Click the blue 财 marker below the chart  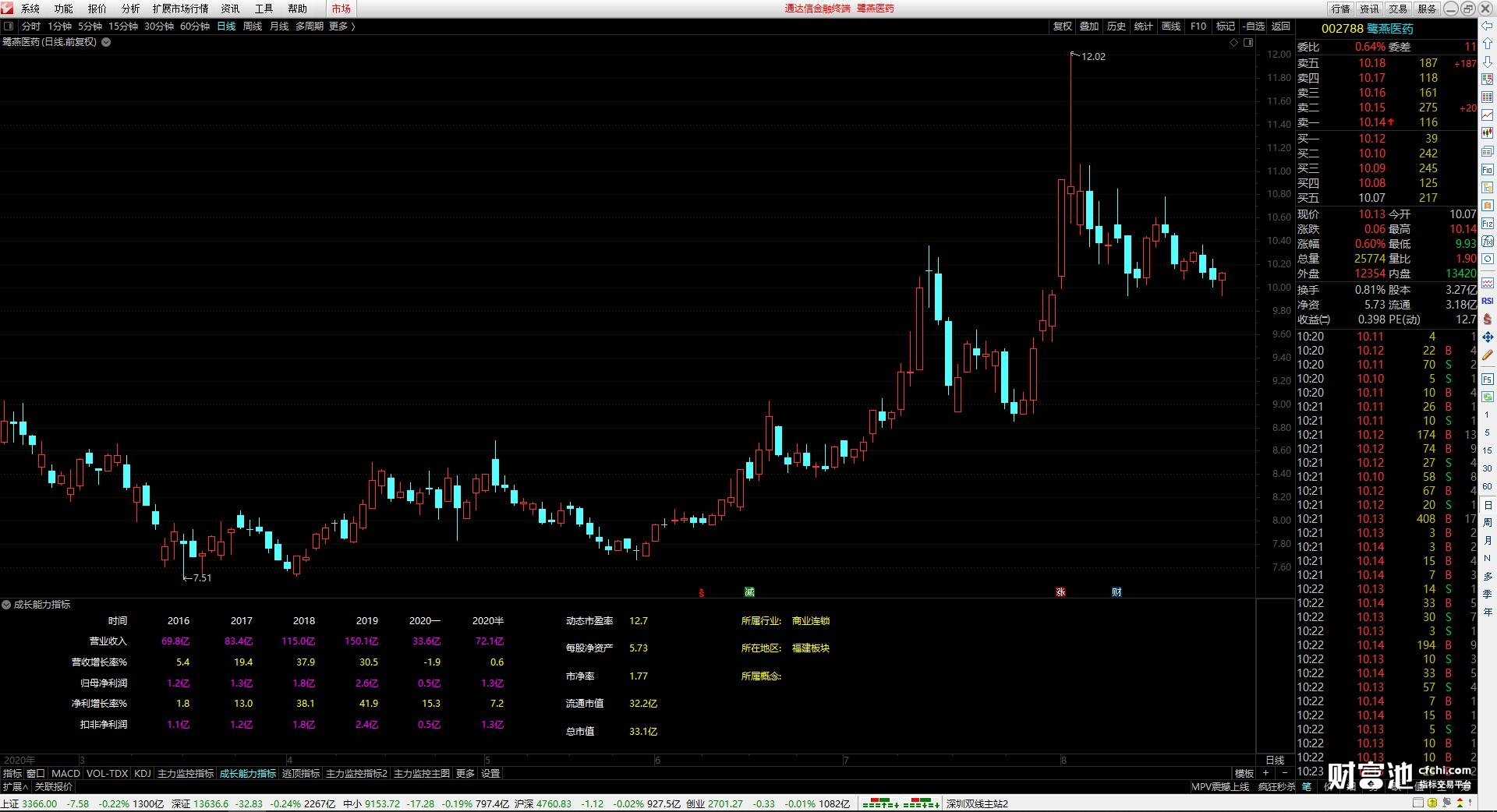tap(1117, 592)
